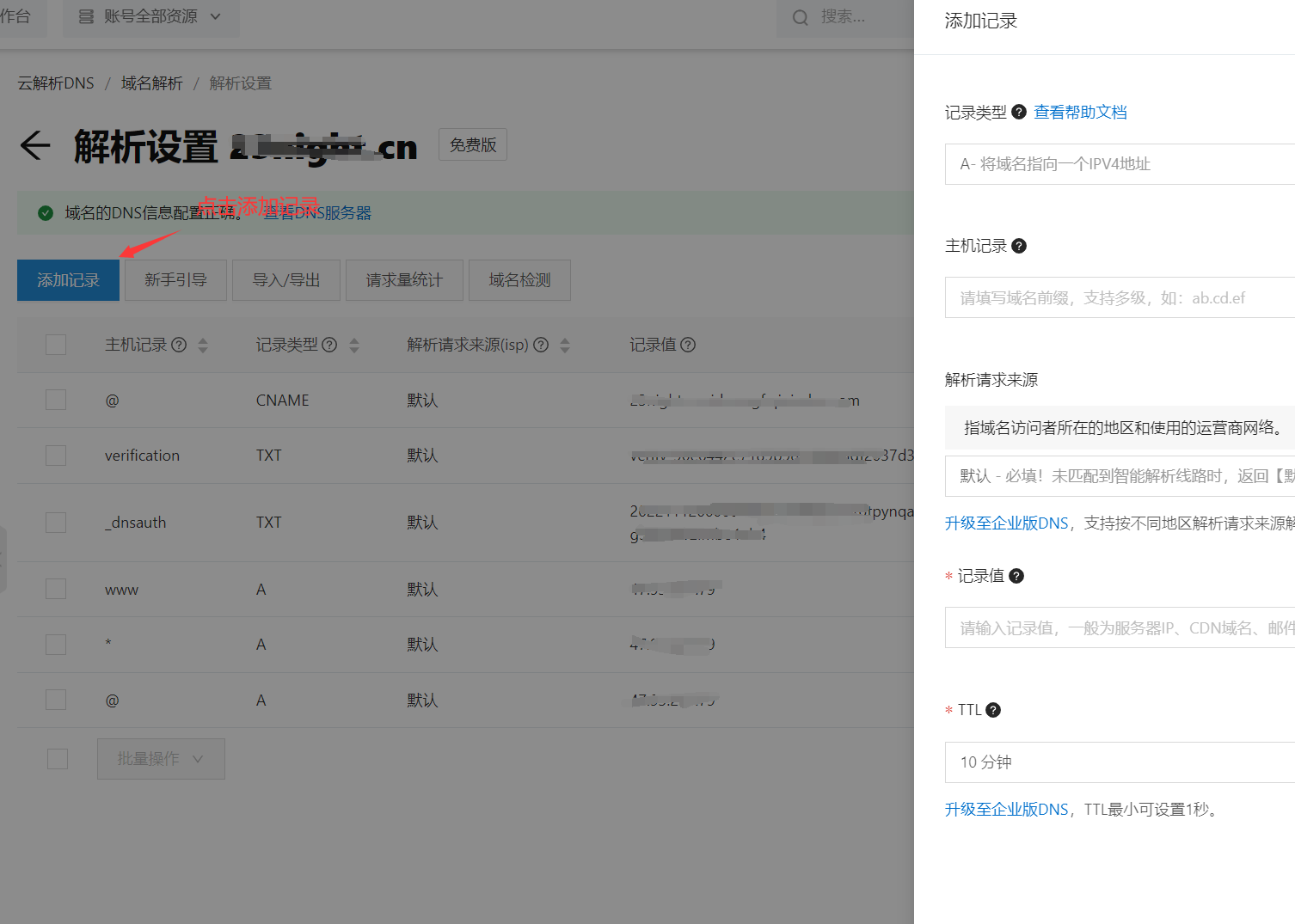Click help icon next to 记录类型 label in panel
The height and width of the screenshot is (924, 1295).
point(1019,112)
